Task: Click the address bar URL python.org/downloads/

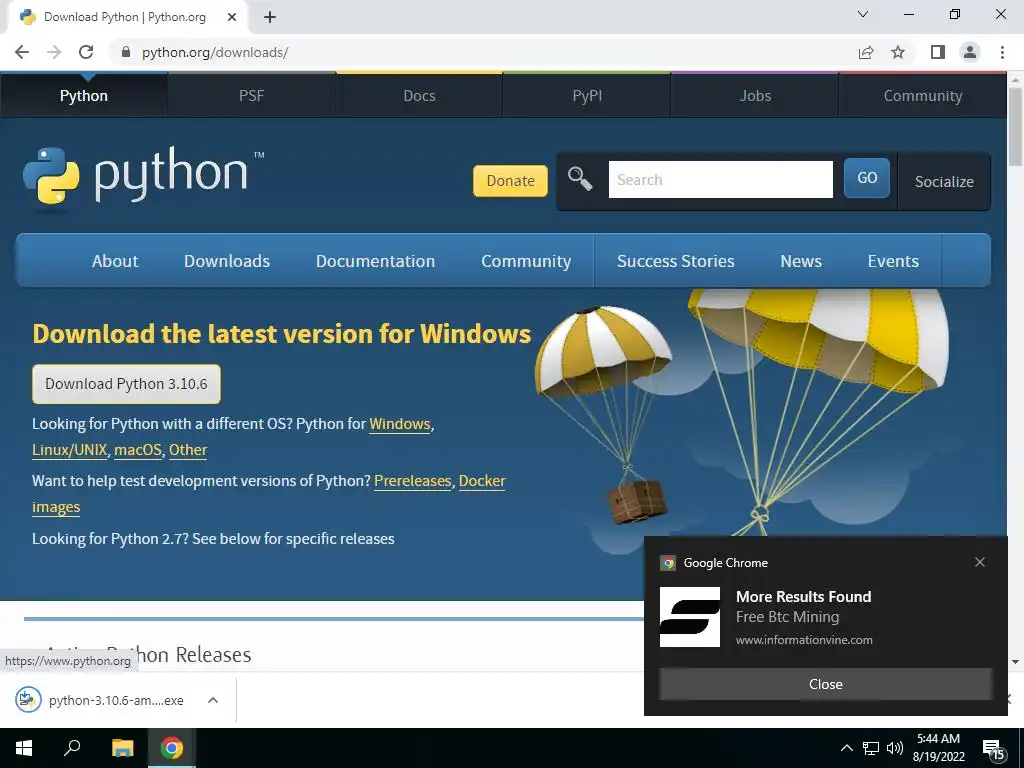Action: (215, 52)
